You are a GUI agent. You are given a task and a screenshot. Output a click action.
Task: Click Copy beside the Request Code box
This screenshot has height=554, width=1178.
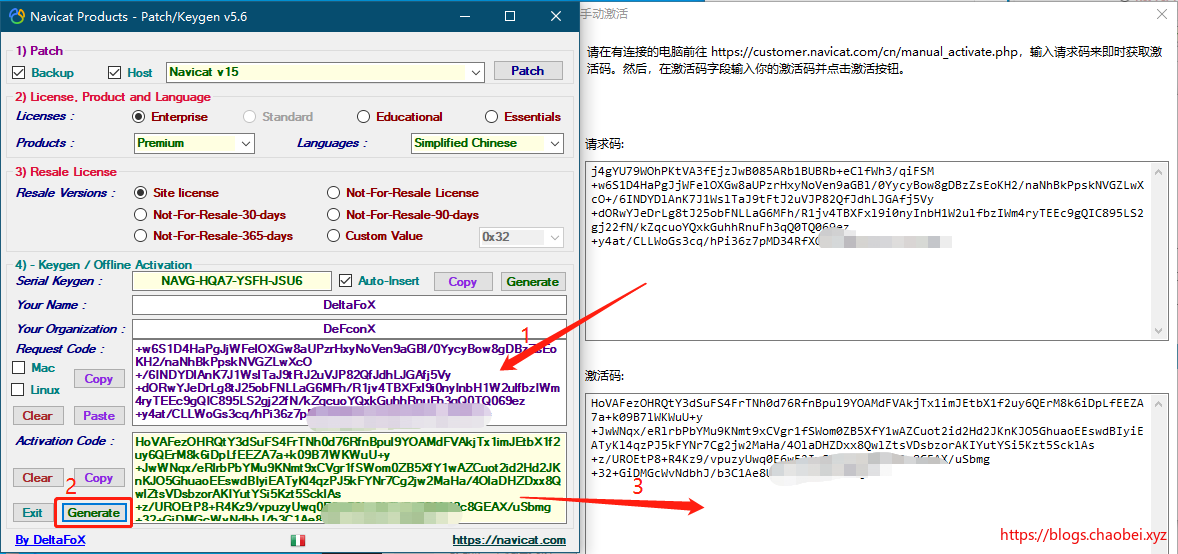[x=98, y=379]
